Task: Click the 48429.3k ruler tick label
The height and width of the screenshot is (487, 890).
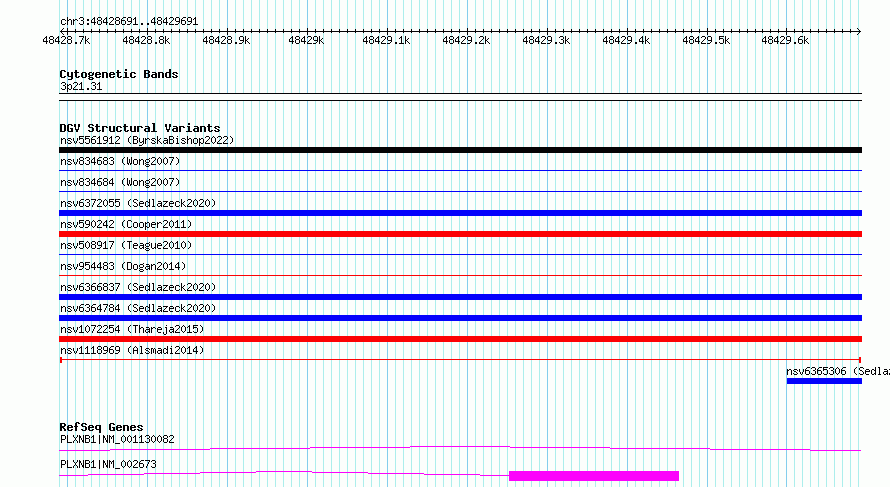Action: [546, 40]
